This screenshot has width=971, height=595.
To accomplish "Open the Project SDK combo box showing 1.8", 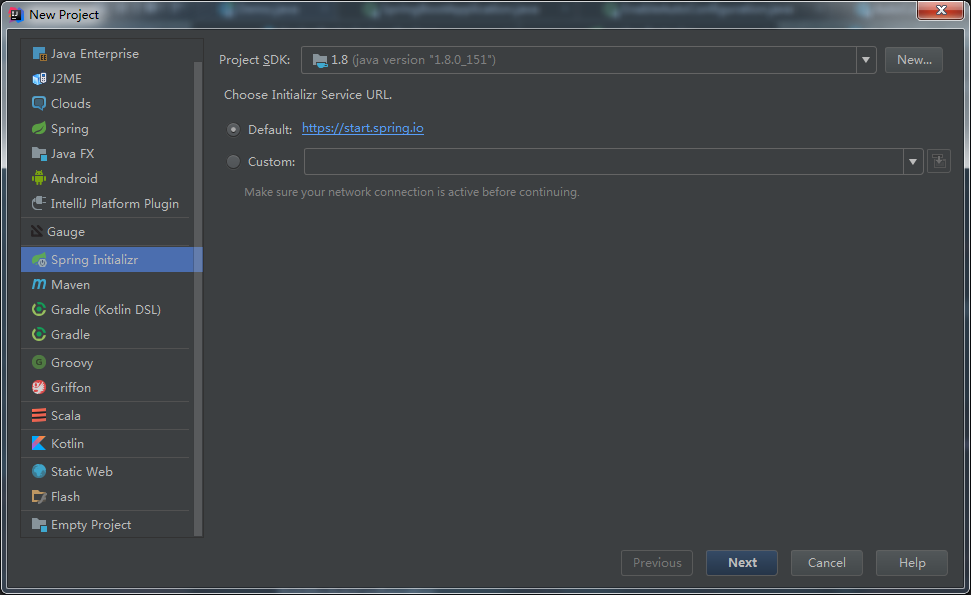I will (588, 60).
